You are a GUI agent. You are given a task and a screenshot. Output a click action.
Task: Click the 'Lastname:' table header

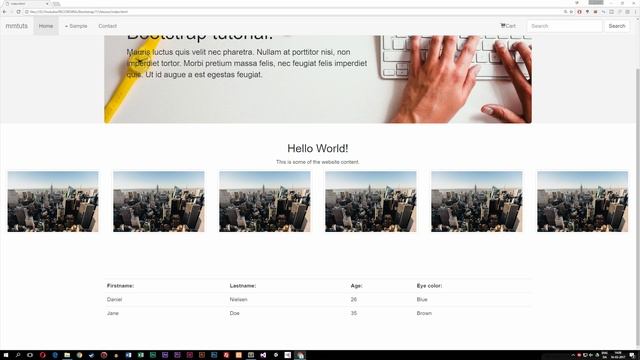coord(243,286)
